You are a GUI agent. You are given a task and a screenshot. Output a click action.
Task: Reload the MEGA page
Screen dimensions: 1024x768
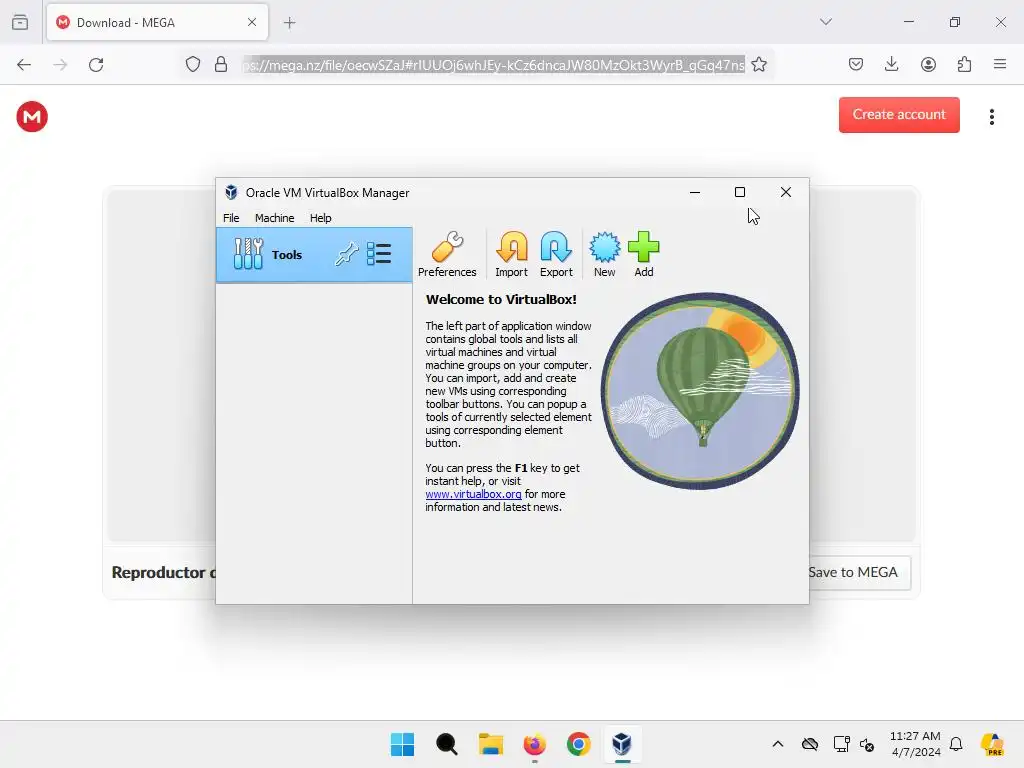tap(96, 65)
